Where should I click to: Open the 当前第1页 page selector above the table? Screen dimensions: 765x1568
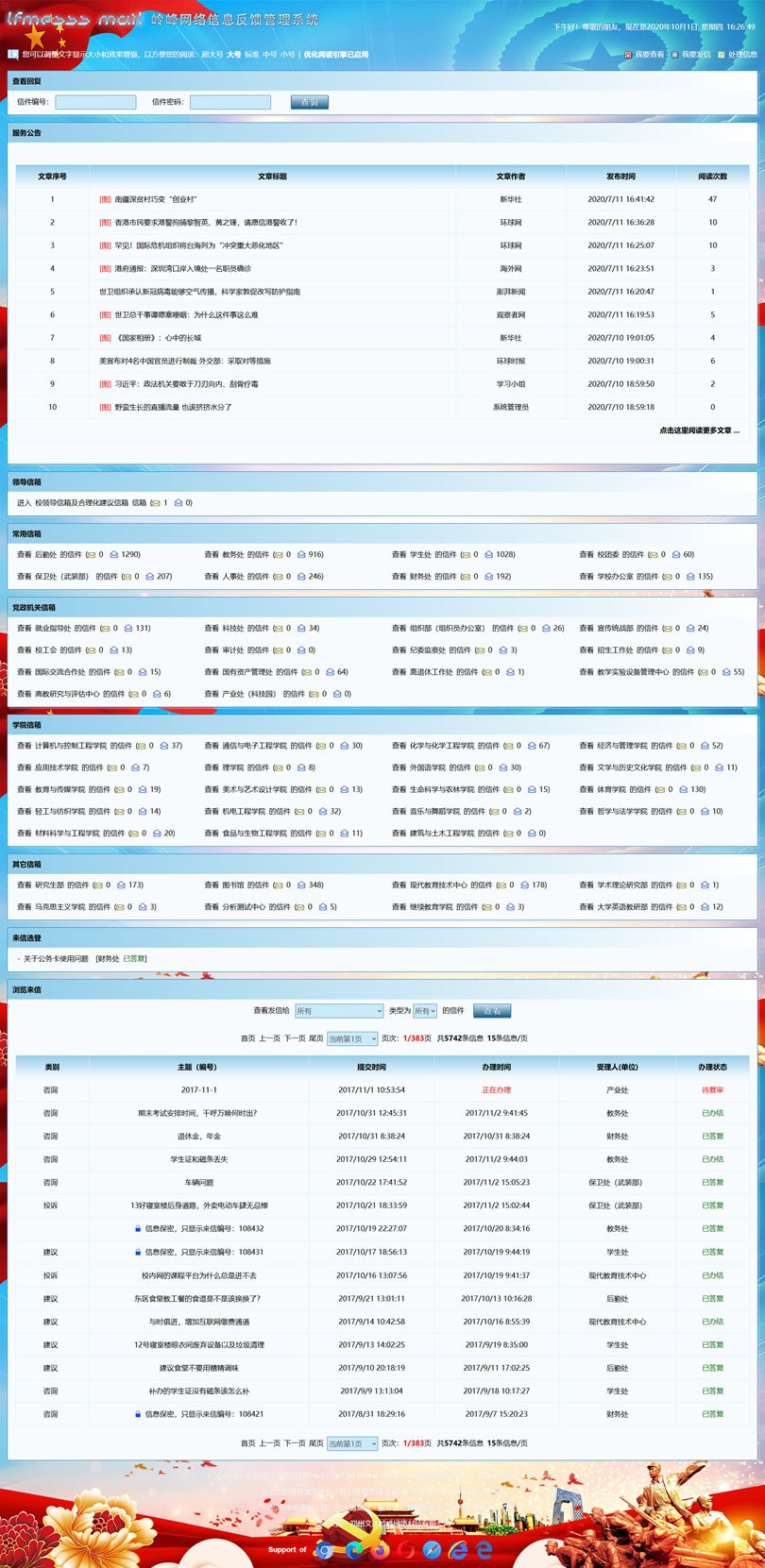(352, 1038)
